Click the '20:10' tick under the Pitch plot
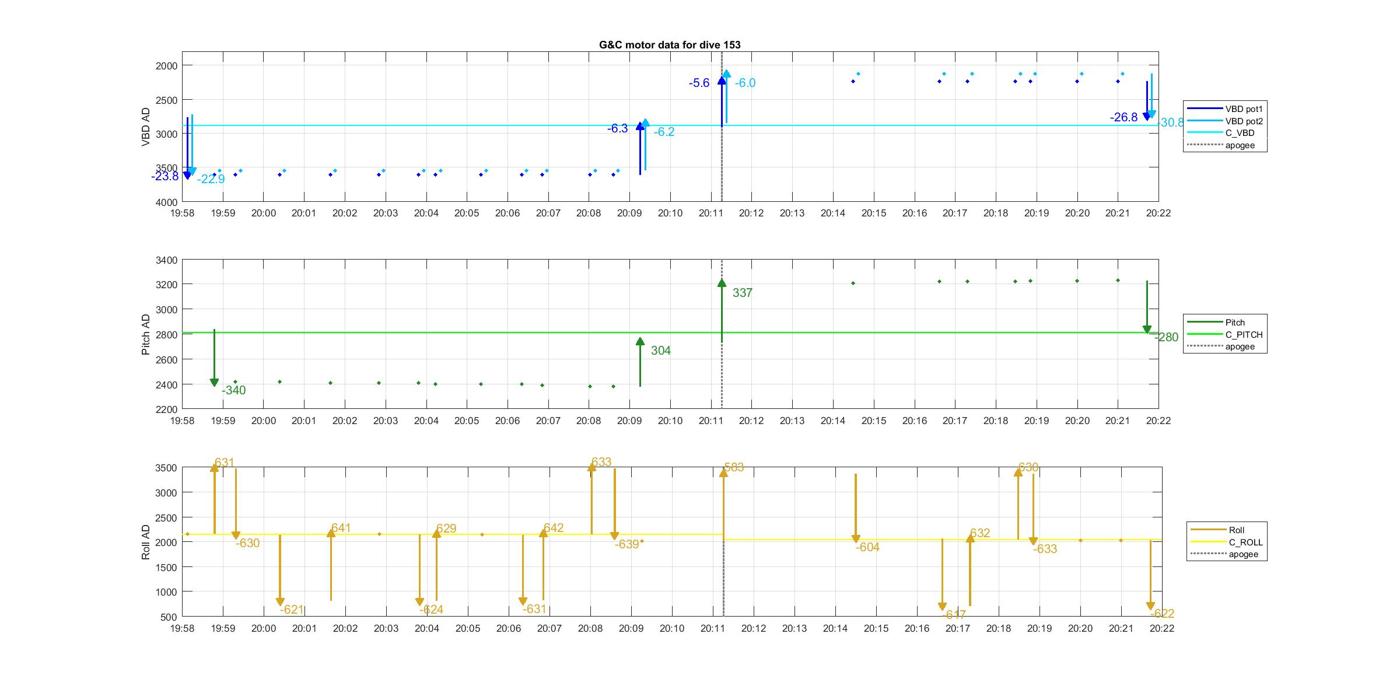Viewport: 1400px width, 693px height. 670,421
